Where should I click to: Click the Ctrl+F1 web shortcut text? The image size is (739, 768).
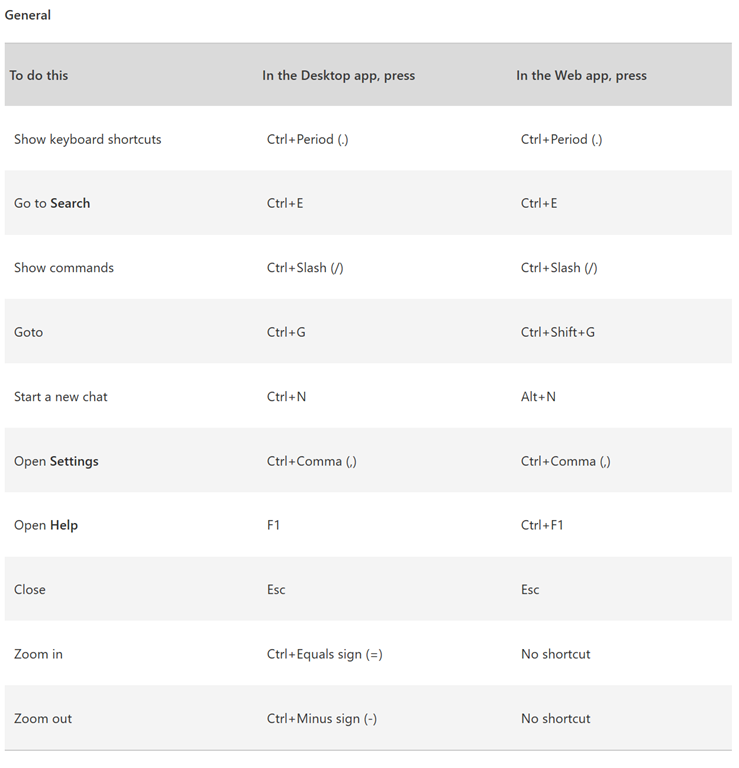pyautogui.click(x=542, y=525)
